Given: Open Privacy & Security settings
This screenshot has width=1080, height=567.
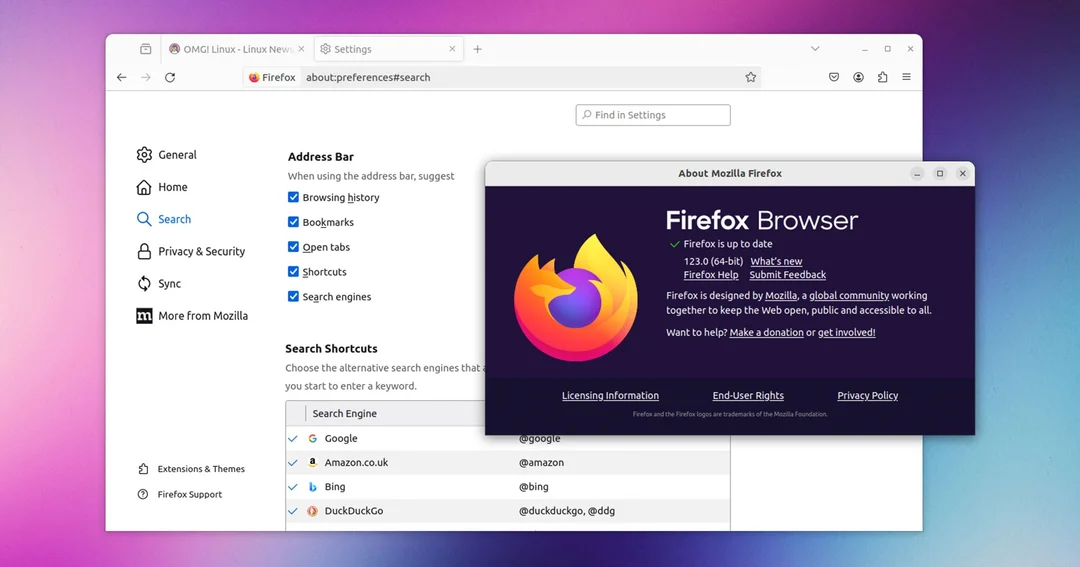Looking at the screenshot, I should click(191, 251).
